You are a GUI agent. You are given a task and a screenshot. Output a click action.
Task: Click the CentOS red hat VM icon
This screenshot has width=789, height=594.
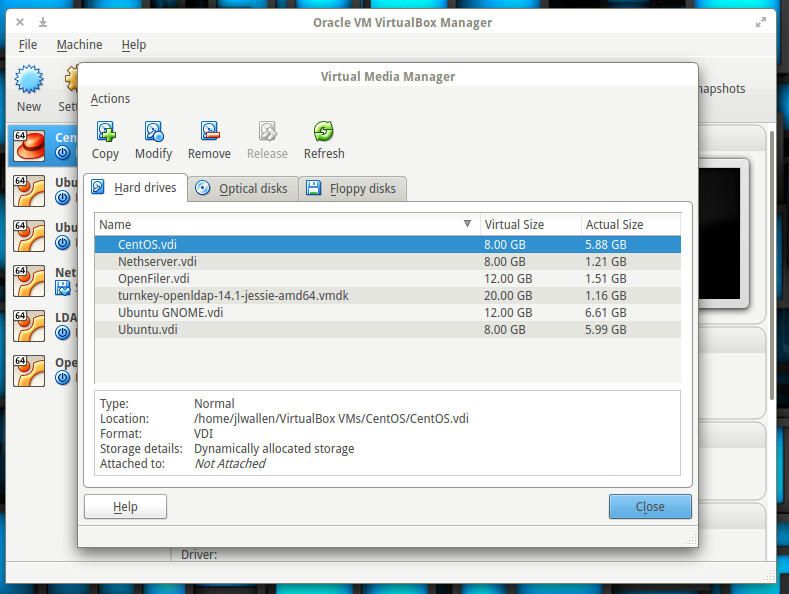point(29,145)
